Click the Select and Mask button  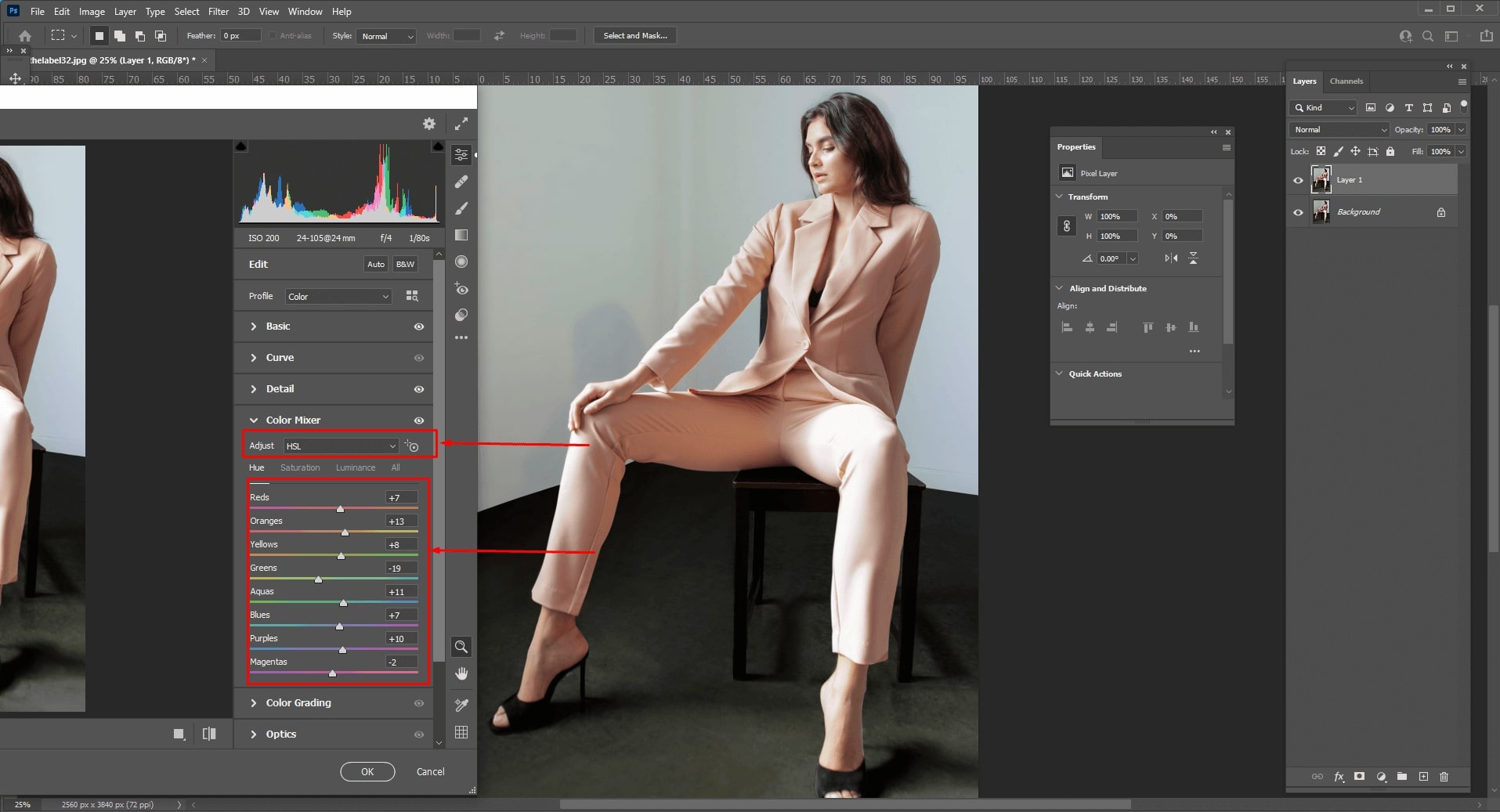[635, 36]
